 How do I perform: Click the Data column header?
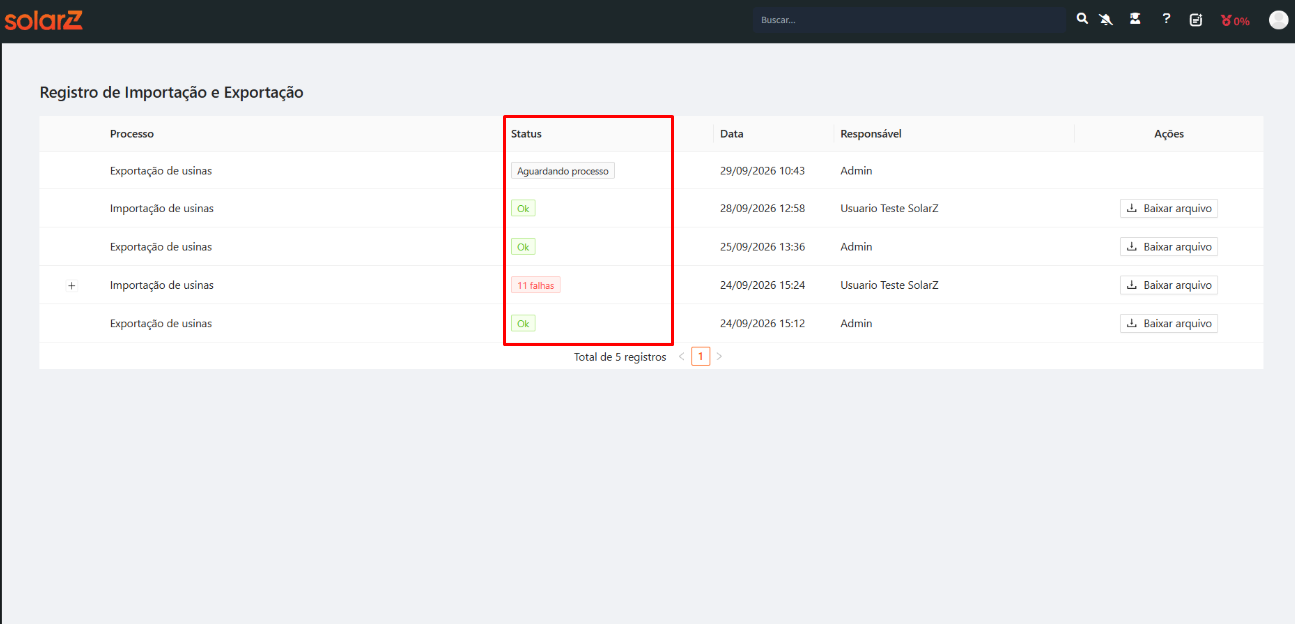[732, 134]
